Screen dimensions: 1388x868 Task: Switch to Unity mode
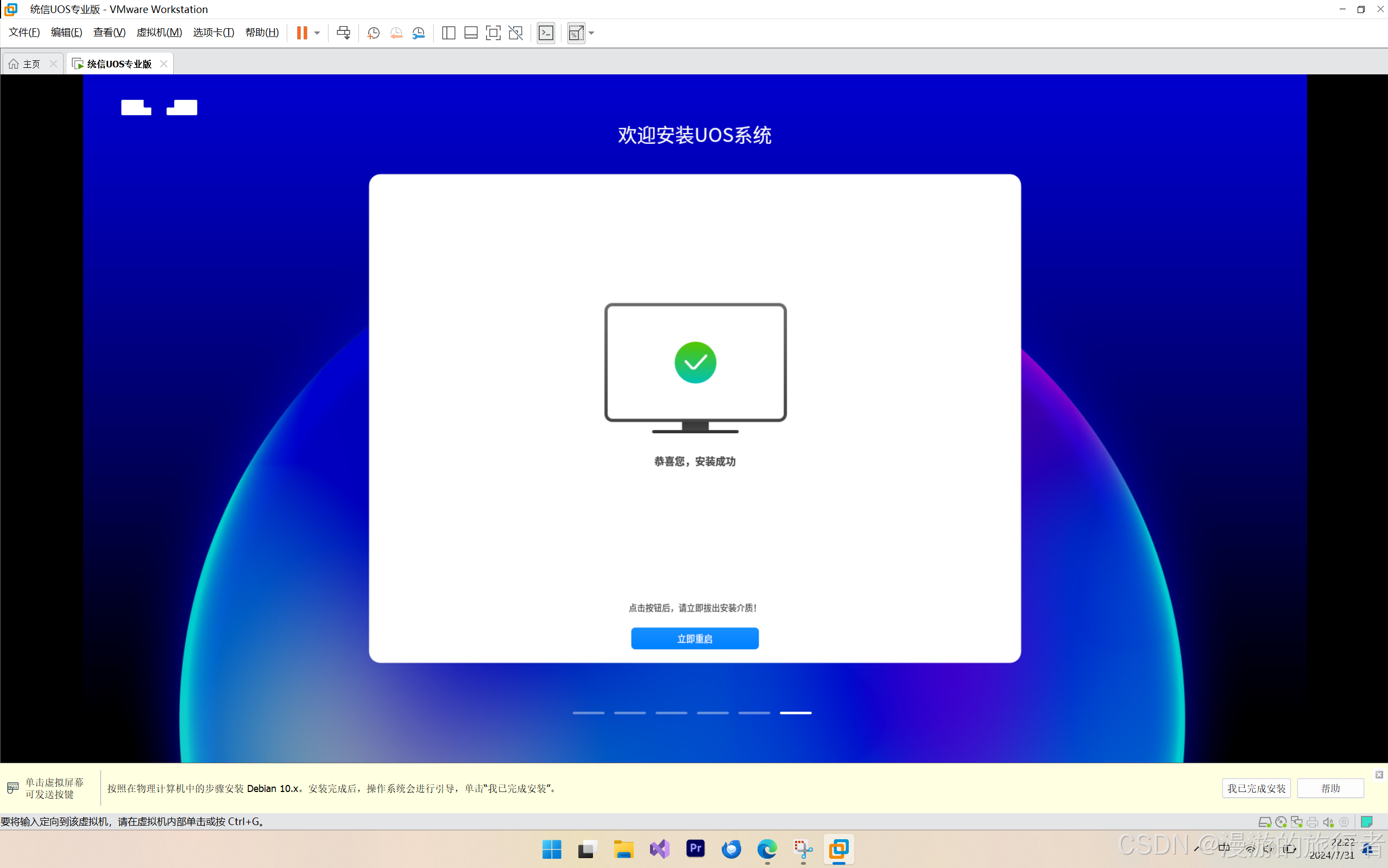pyautogui.click(x=516, y=33)
